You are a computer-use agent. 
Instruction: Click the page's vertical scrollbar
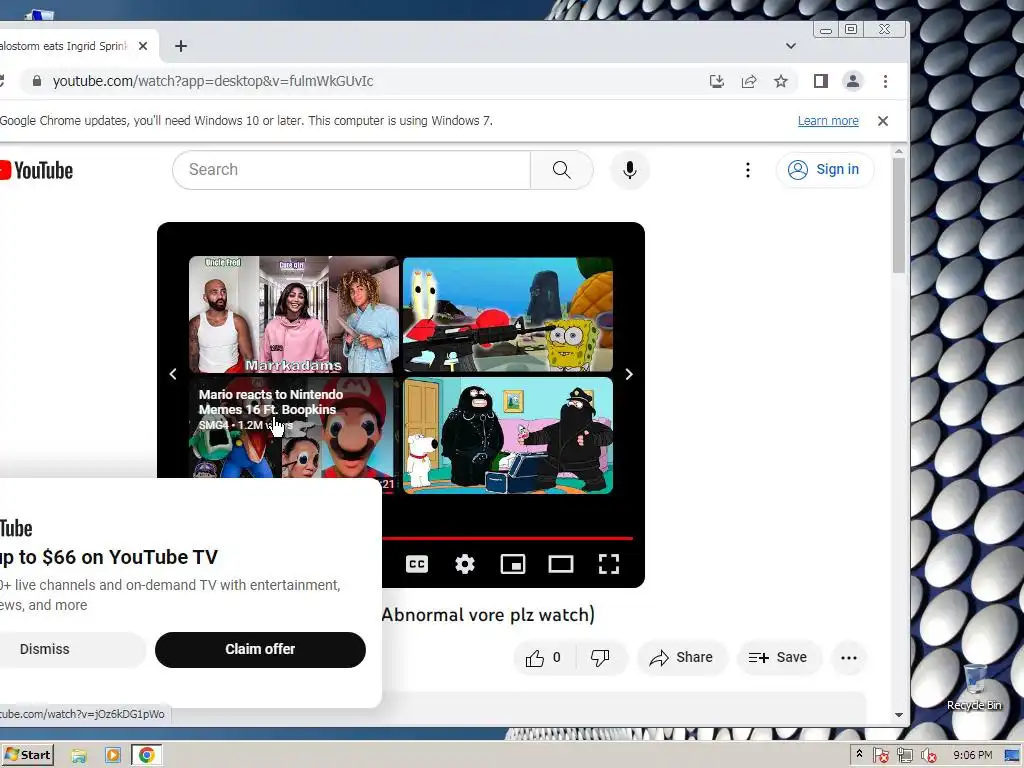[x=899, y=215]
